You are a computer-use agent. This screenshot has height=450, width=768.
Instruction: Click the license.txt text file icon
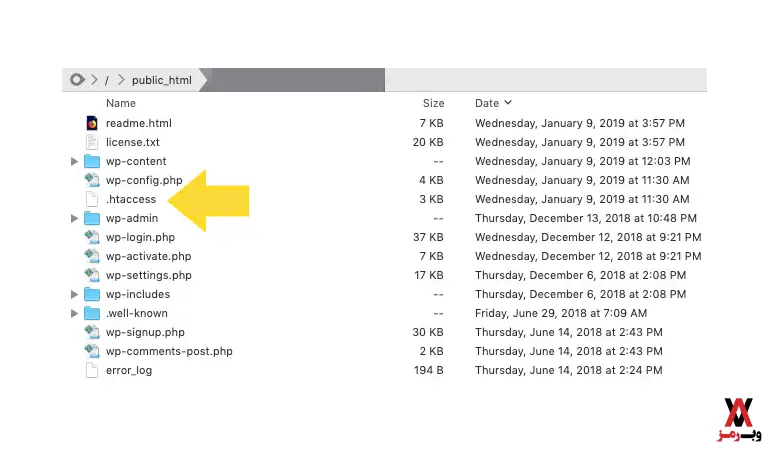[x=92, y=142]
